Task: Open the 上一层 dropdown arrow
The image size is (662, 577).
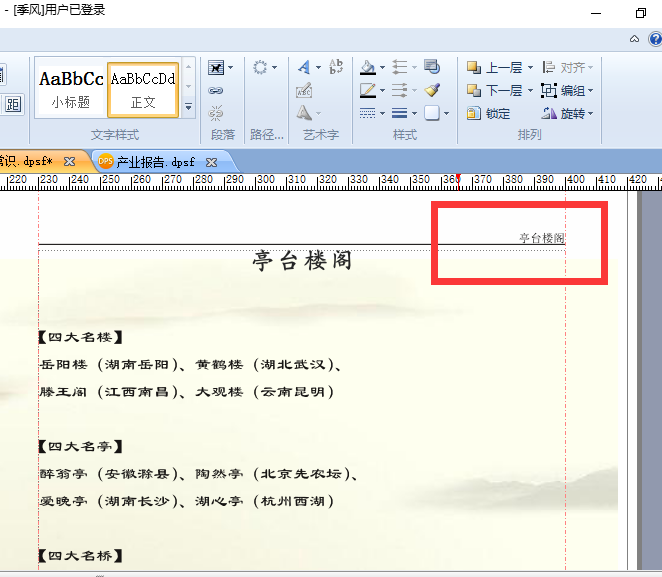Action: click(x=530, y=68)
